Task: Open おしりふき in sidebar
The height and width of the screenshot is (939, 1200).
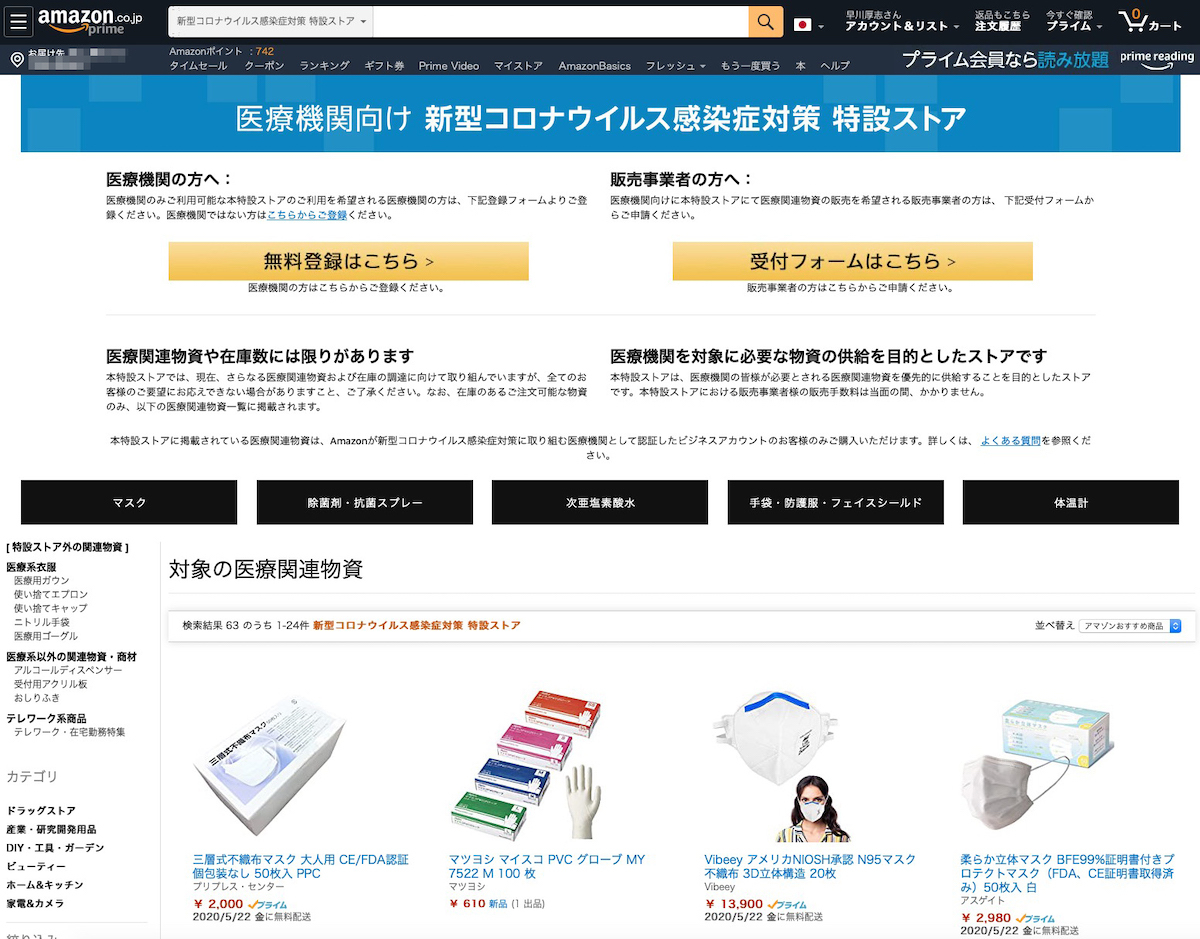Action: [x=37, y=698]
